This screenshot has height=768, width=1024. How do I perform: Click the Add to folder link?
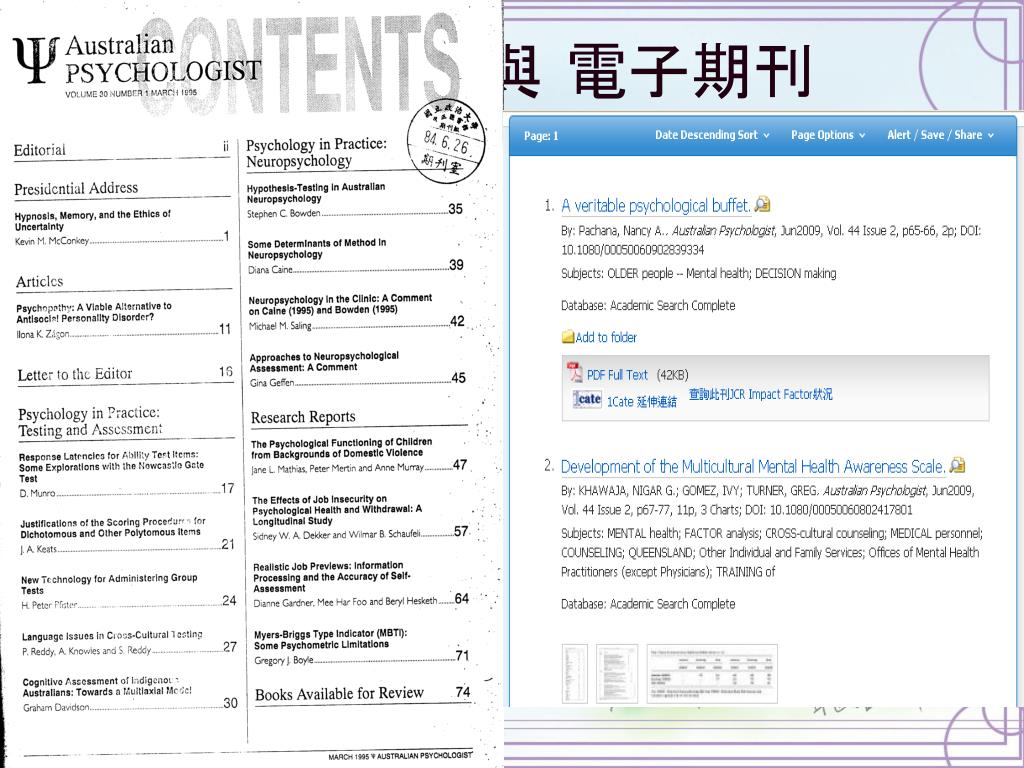click(x=606, y=338)
